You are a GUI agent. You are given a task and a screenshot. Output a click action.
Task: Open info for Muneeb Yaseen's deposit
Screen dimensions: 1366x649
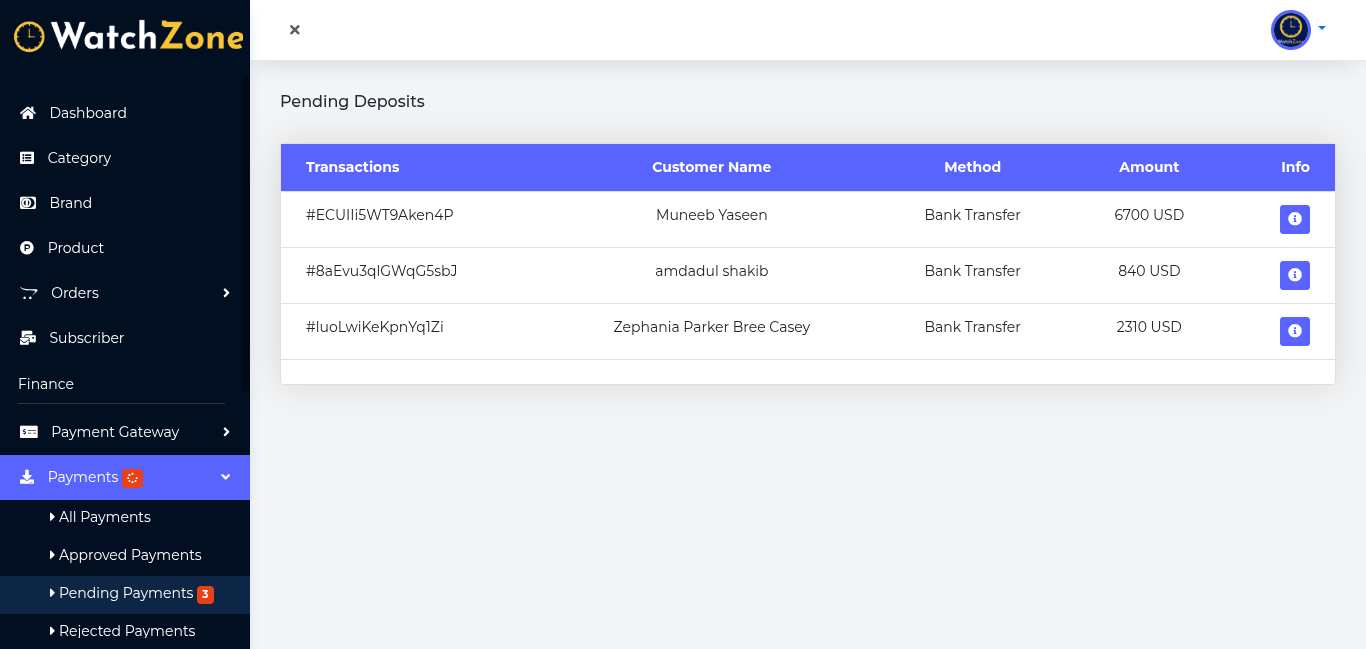tap(1294, 219)
